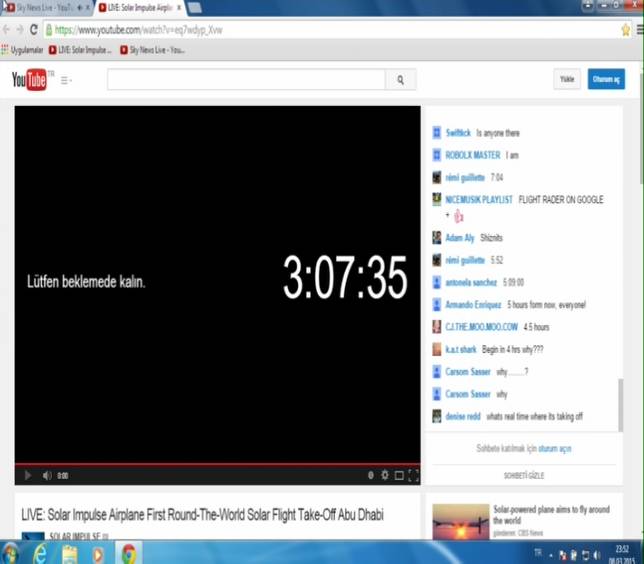This screenshot has height=564, width=644.
Task: Open player settings gear icon
Action: point(384,475)
